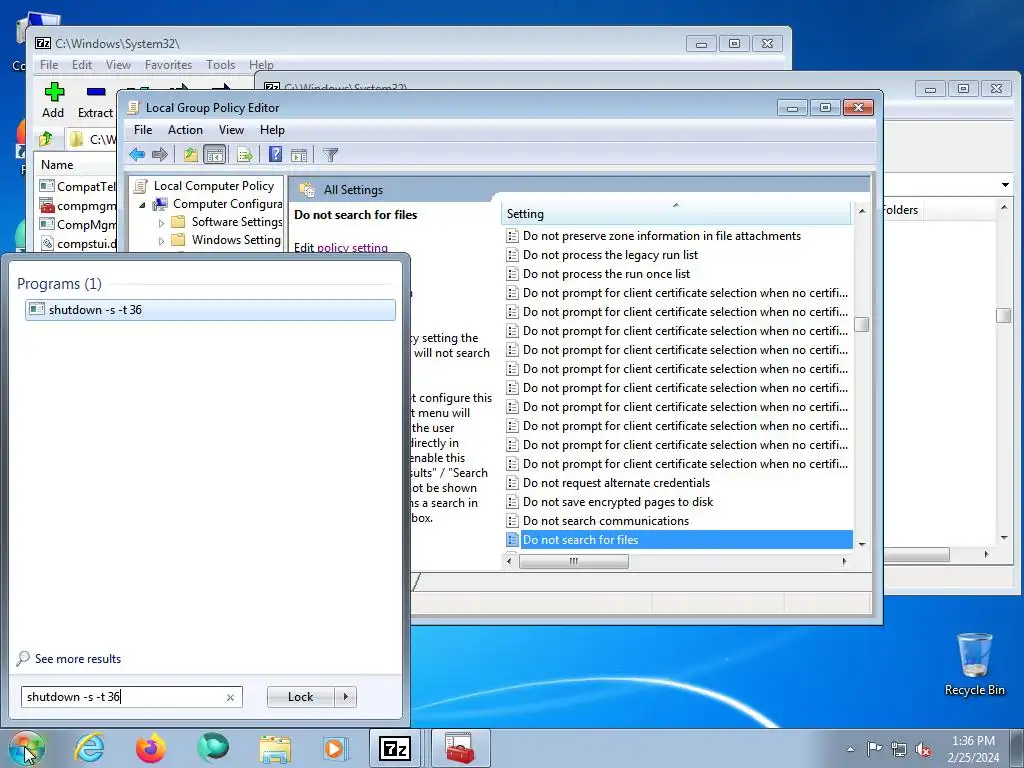This screenshot has height=768, width=1024.
Task: Run the shutdown -s -t 36 program result
Action: 210,310
